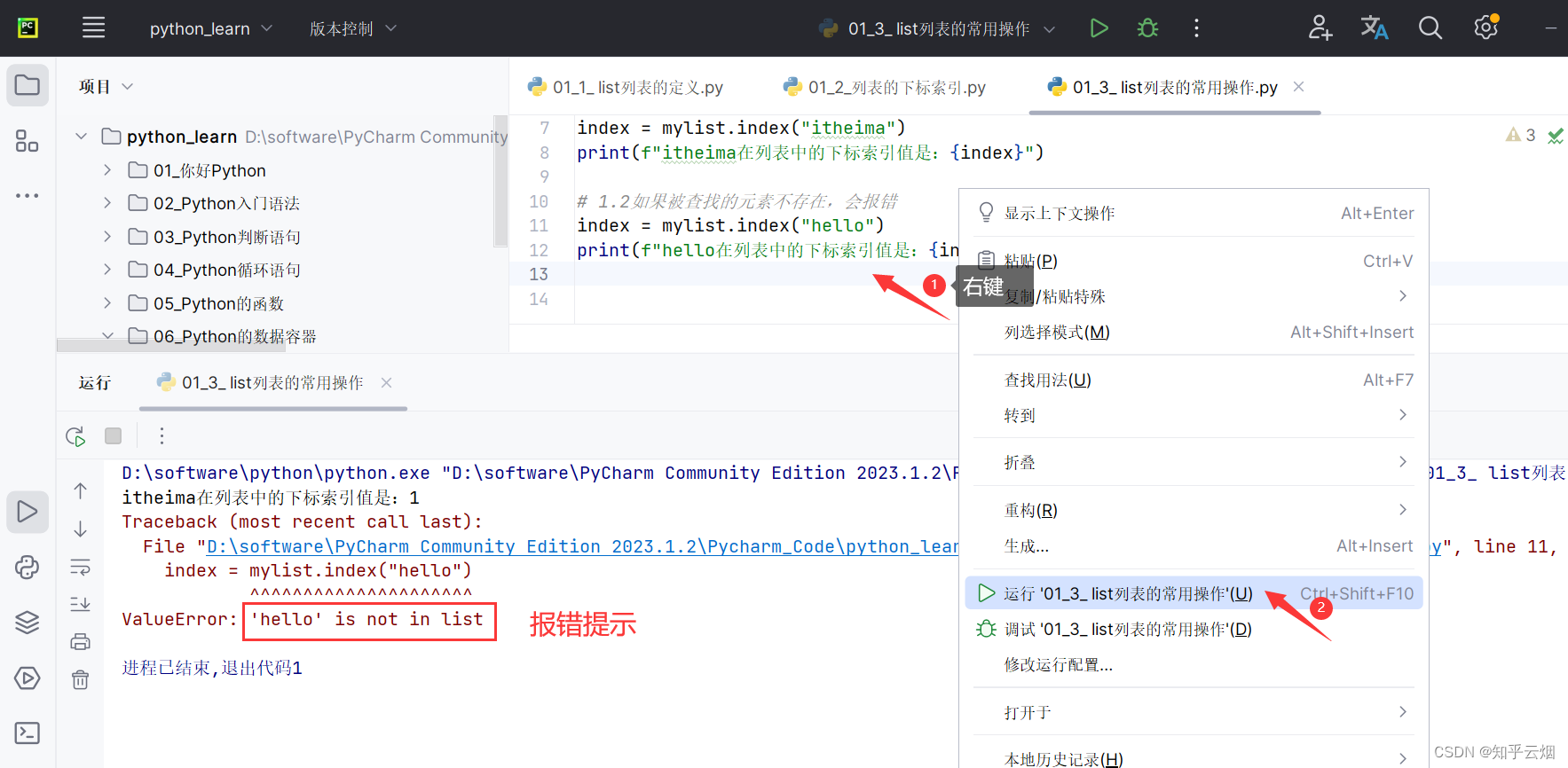The height and width of the screenshot is (768, 1568).
Task: Choose 粘贴(P) in context menu
Action: (1194, 261)
